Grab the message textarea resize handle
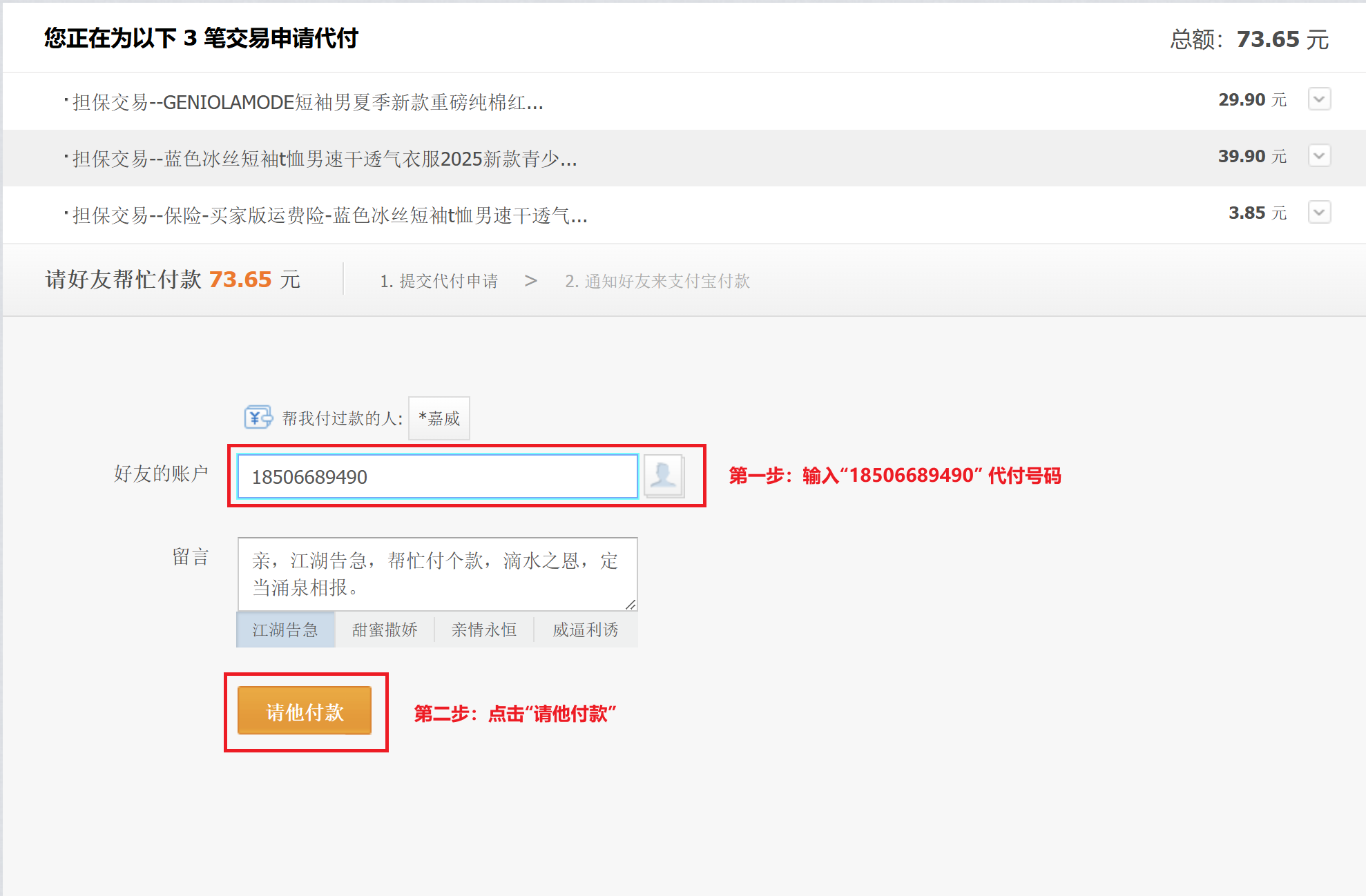 click(x=631, y=605)
